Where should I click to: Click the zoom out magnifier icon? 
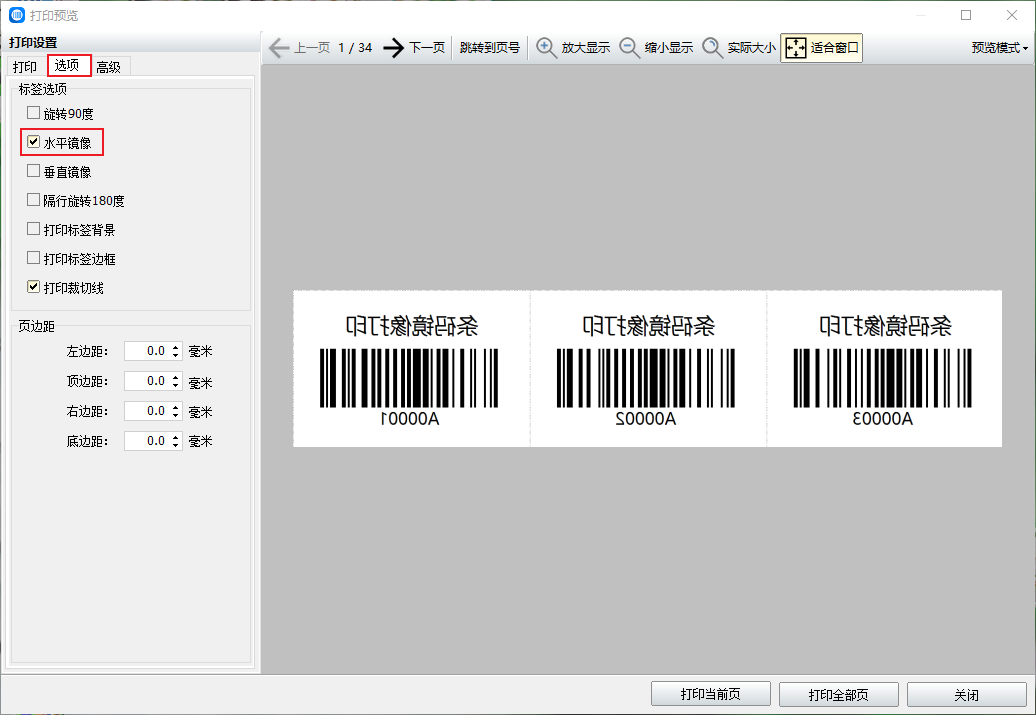click(629, 48)
